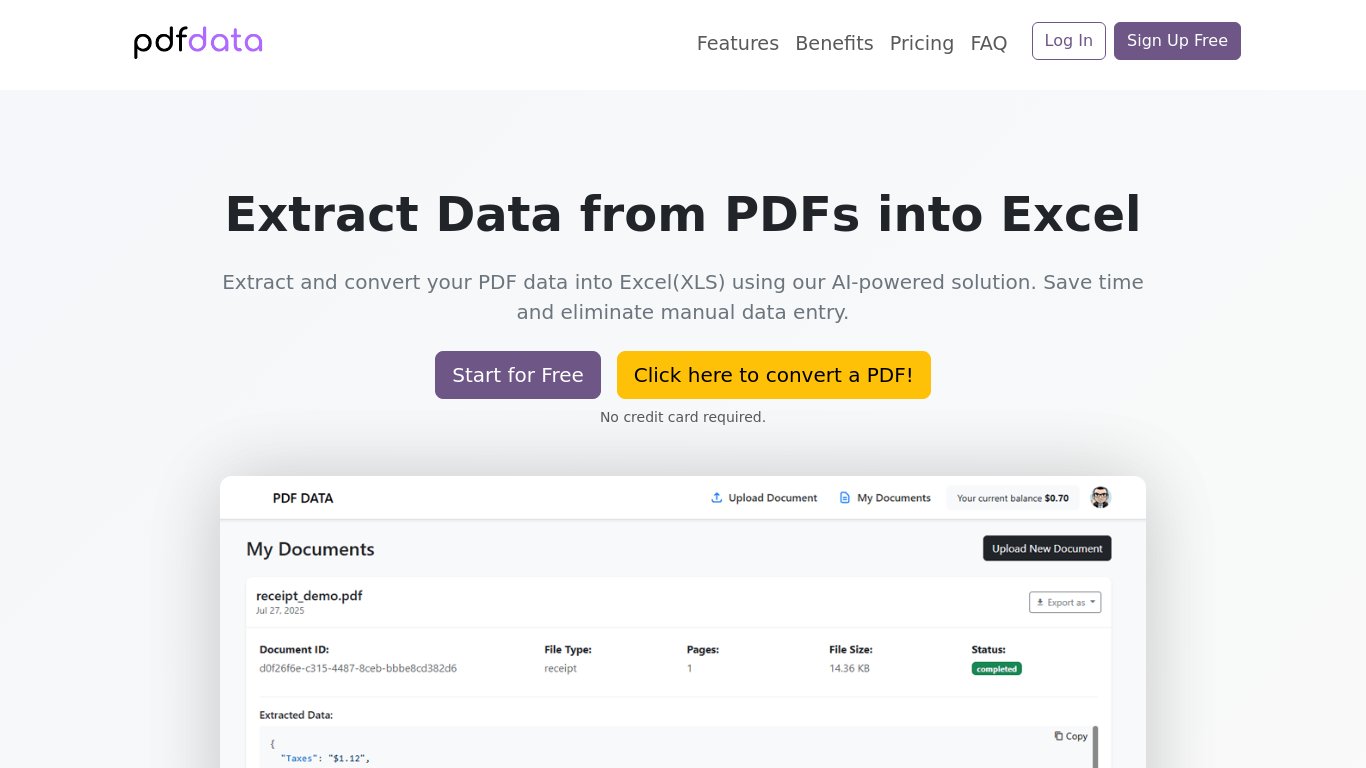This screenshot has height=768, width=1366.
Task: Click the extracted data scrollbar
Action: click(1096, 746)
